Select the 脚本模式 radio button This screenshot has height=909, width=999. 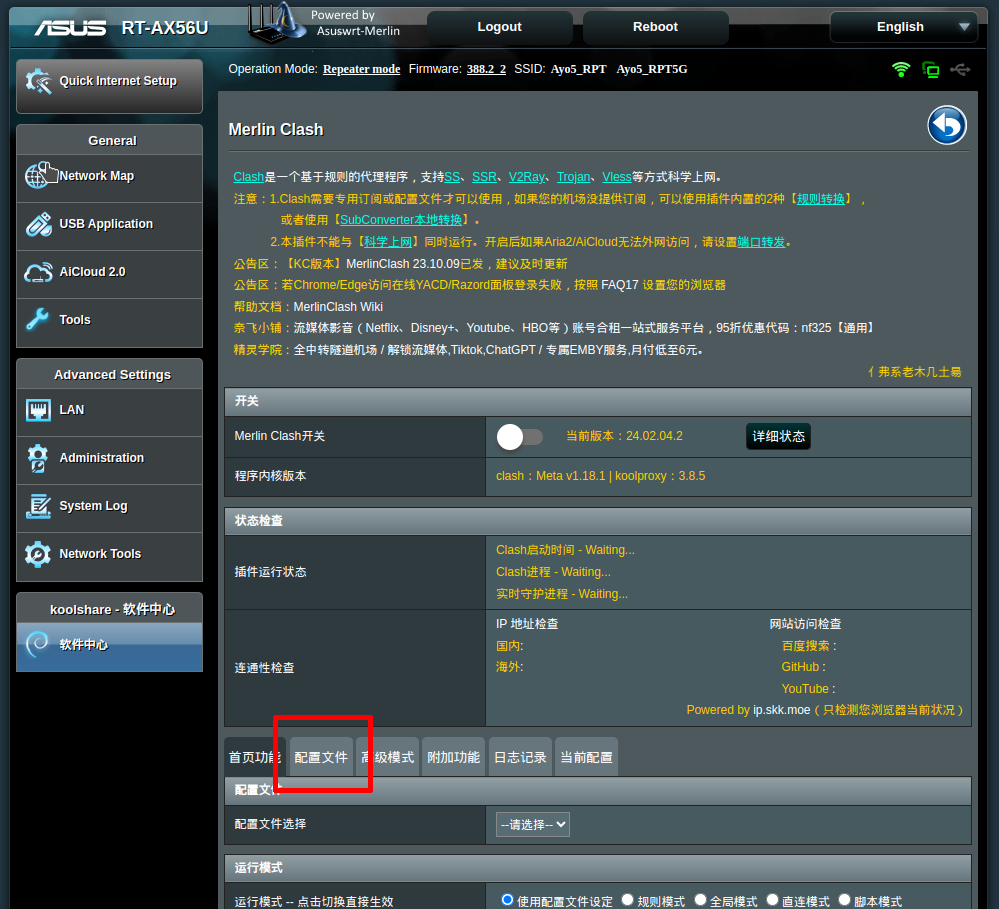(x=844, y=899)
